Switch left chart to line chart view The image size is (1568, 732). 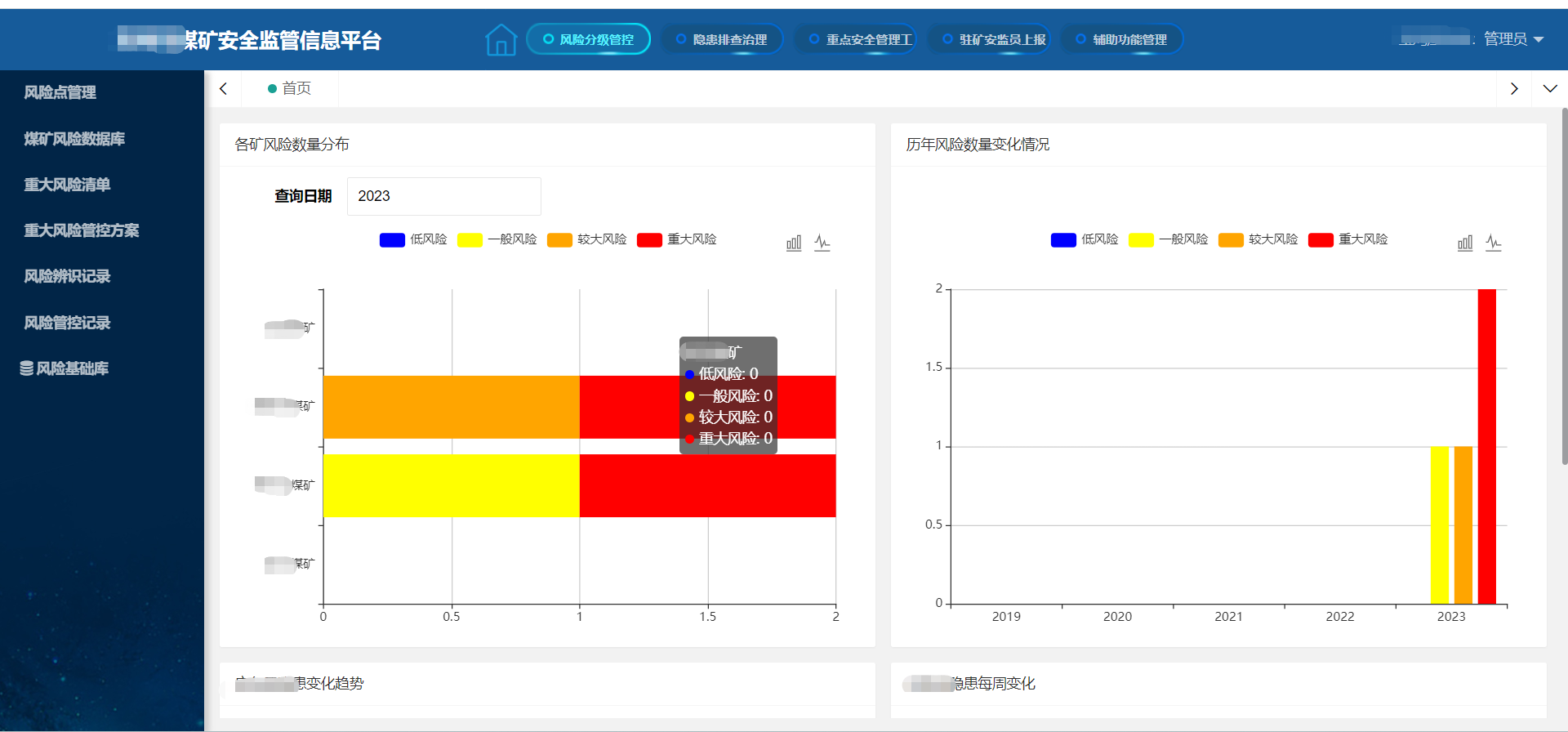822,243
